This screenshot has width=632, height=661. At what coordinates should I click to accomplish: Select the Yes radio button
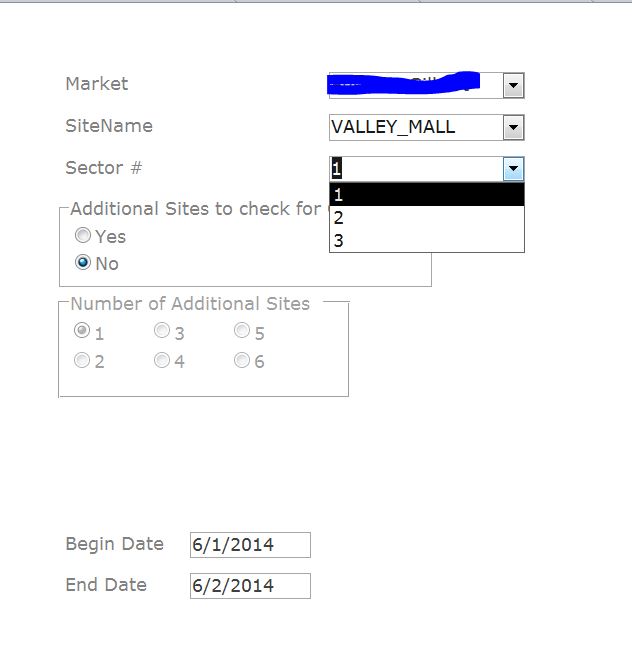tap(83, 236)
